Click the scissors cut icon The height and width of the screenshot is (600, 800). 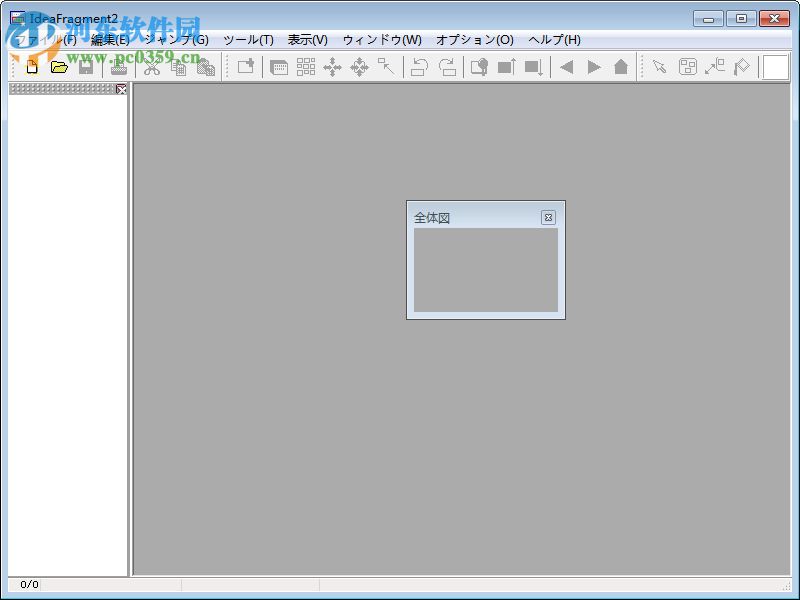pyautogui.click(x=152, y=67)
